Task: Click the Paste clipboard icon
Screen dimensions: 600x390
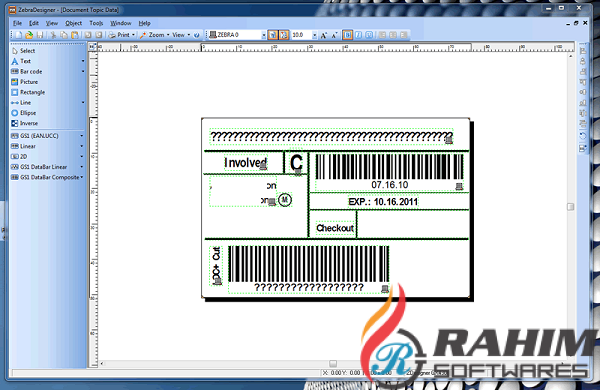Action: [75, 35]
